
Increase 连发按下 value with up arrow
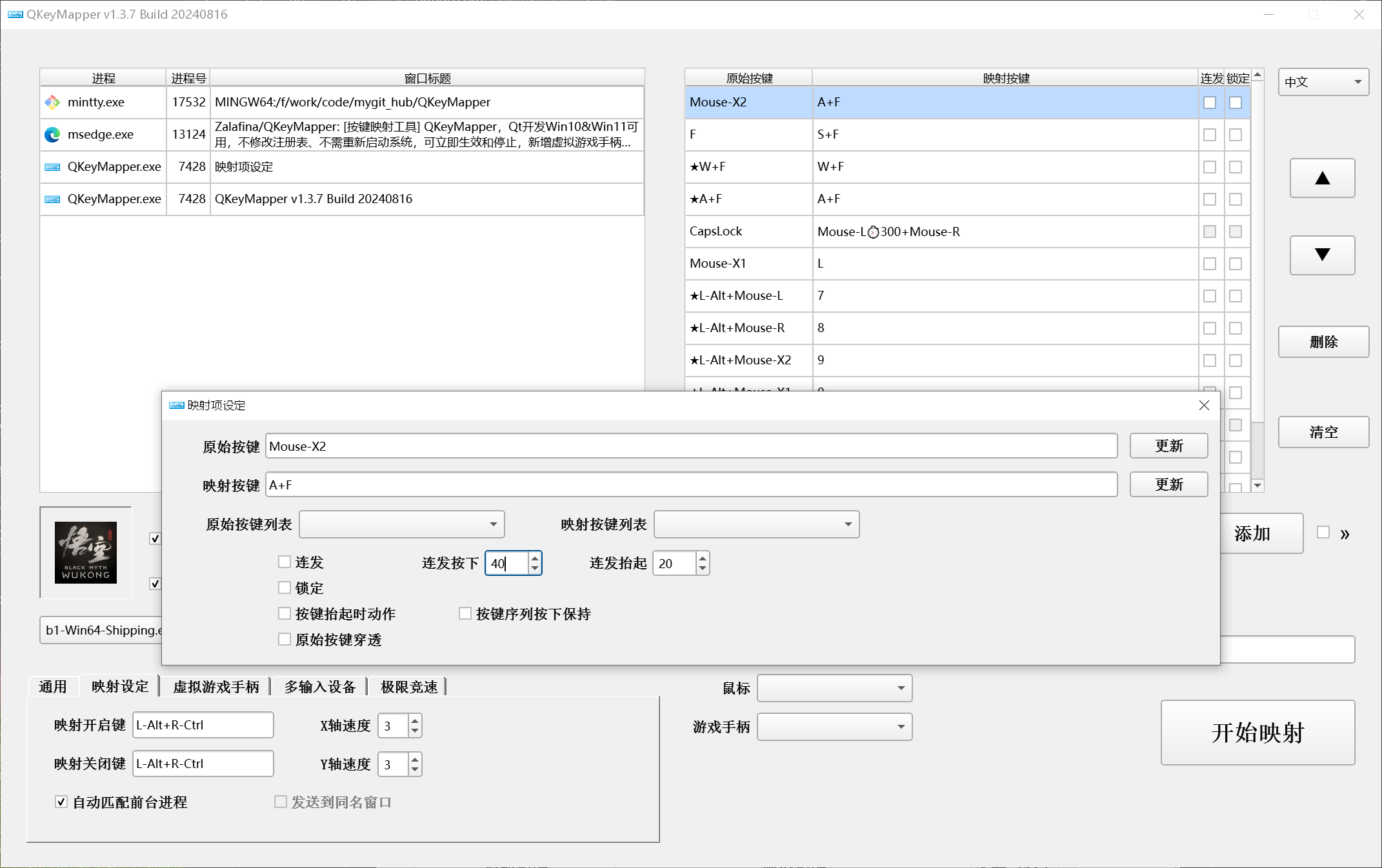[x=535, y=558]
